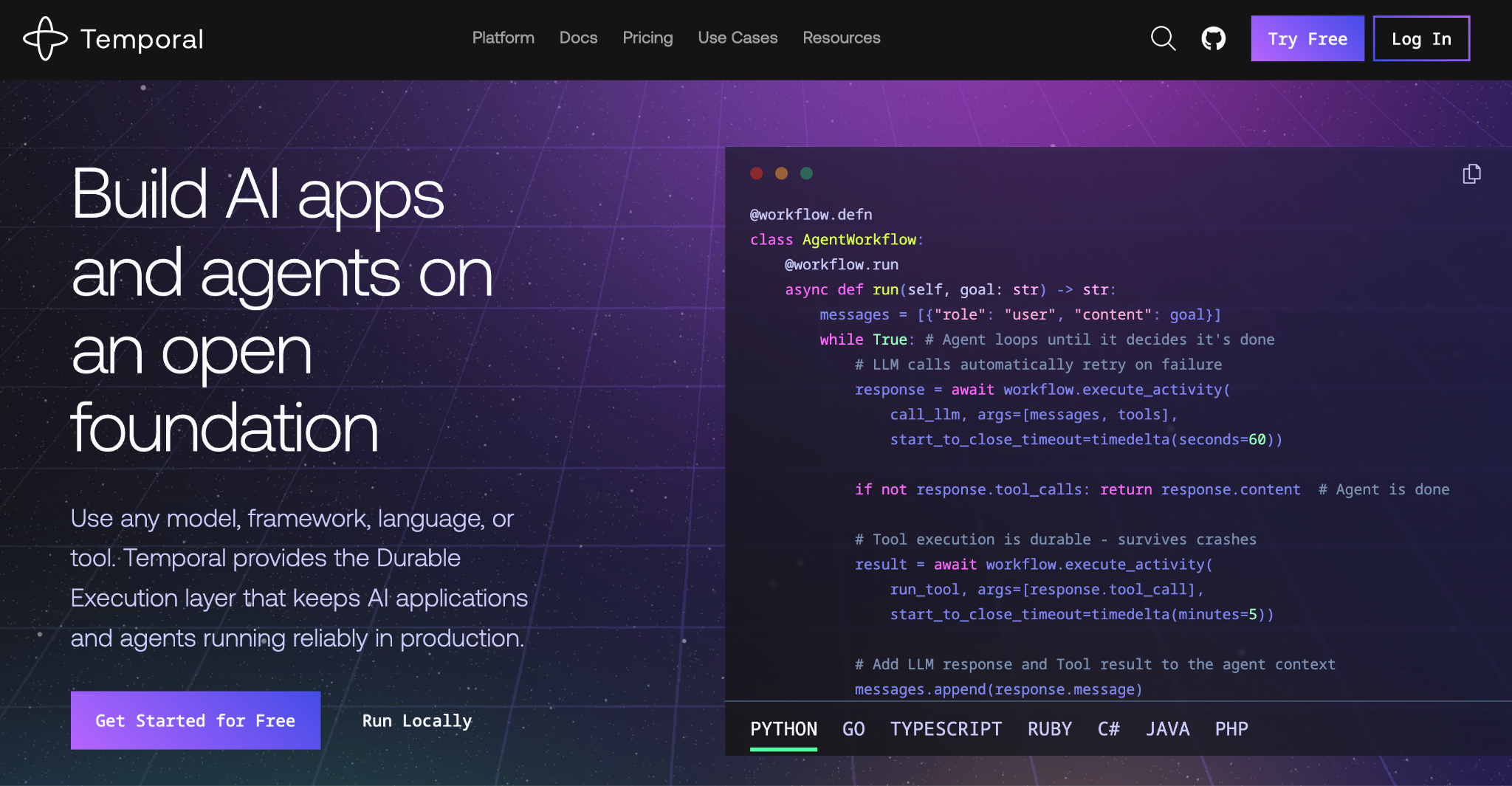This screenshot has height=786, width=1512.
Task: Click the "class AgentWorkflow:" code line
Action: click(x=836, y=240)
